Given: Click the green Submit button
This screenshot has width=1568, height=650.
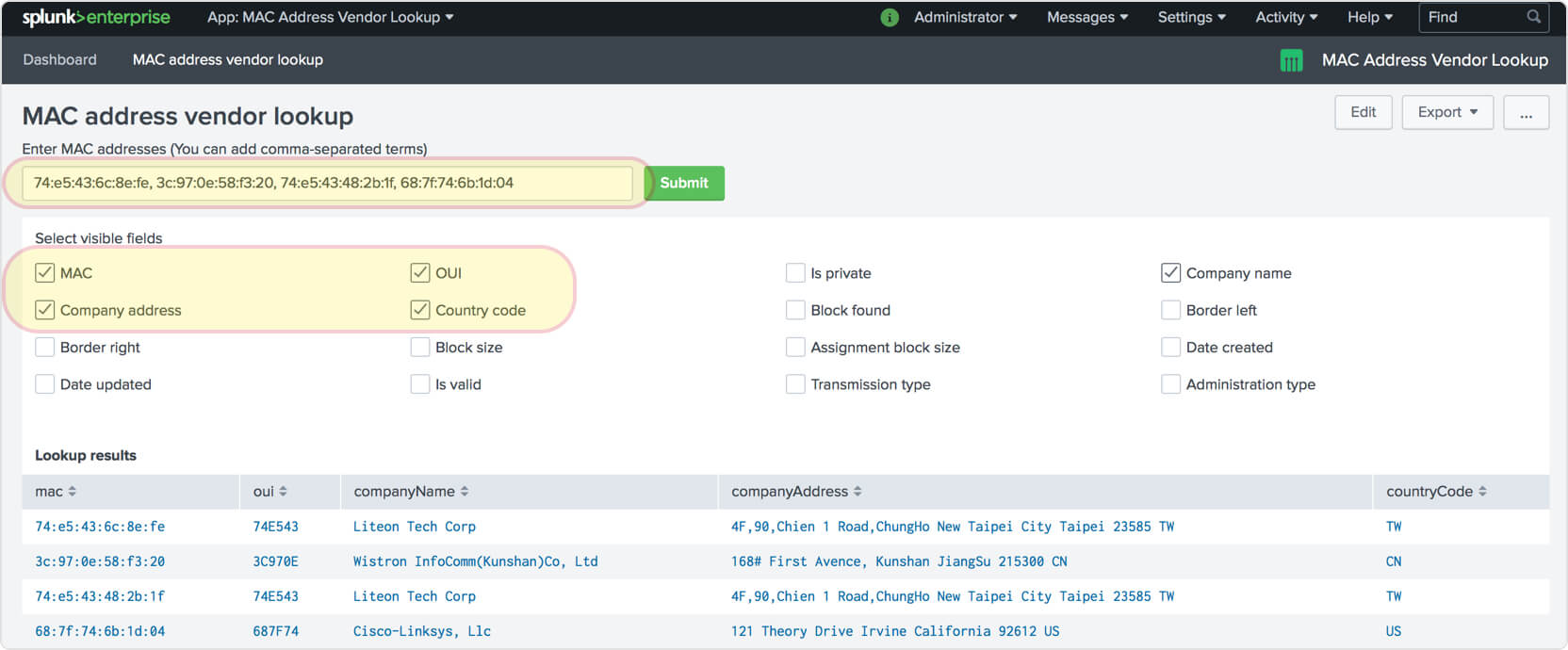Looking at the screenshot, I should pyautogui.click(x=684, y=183).
